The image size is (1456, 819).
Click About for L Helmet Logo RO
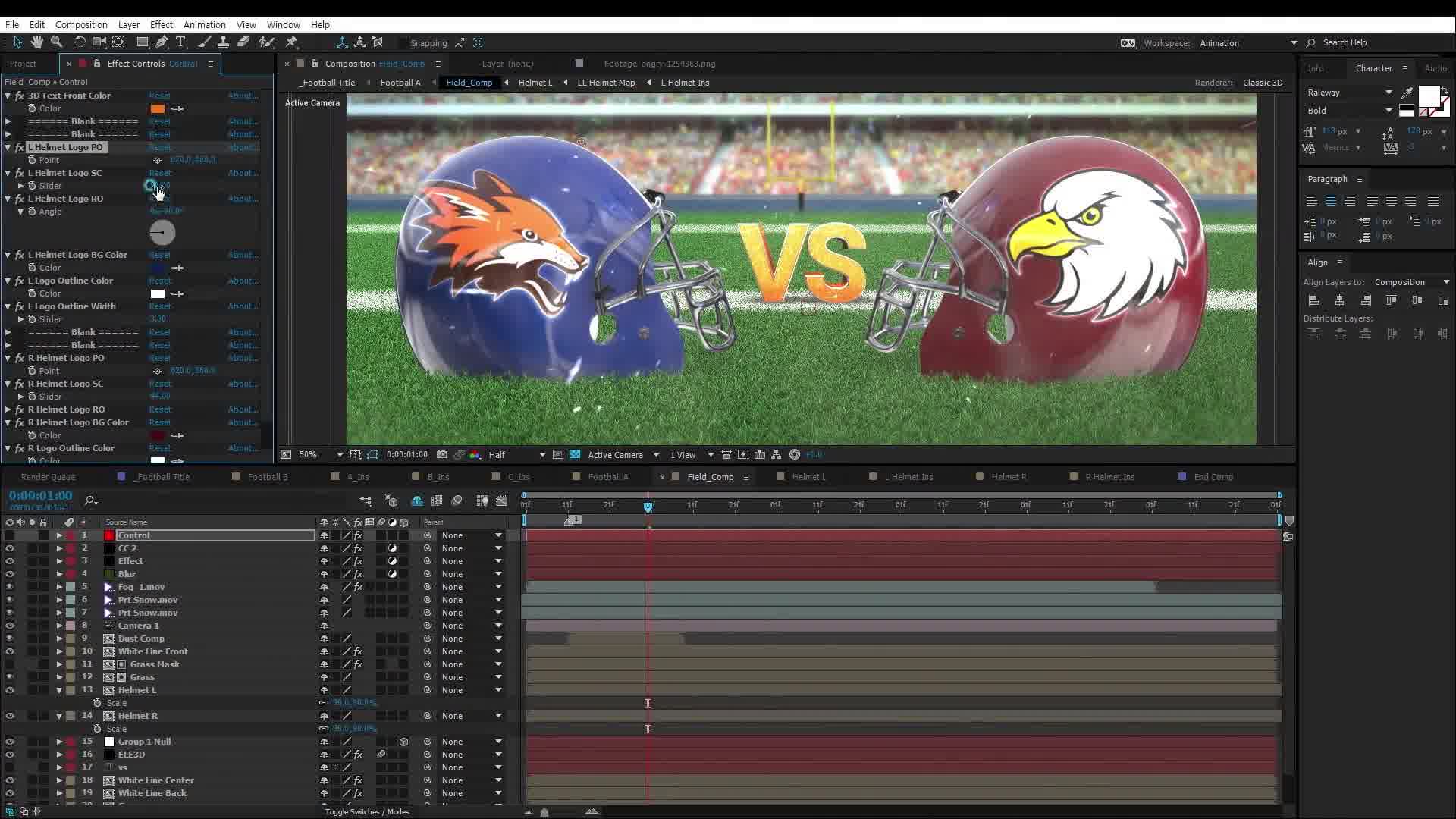(243, 199)
